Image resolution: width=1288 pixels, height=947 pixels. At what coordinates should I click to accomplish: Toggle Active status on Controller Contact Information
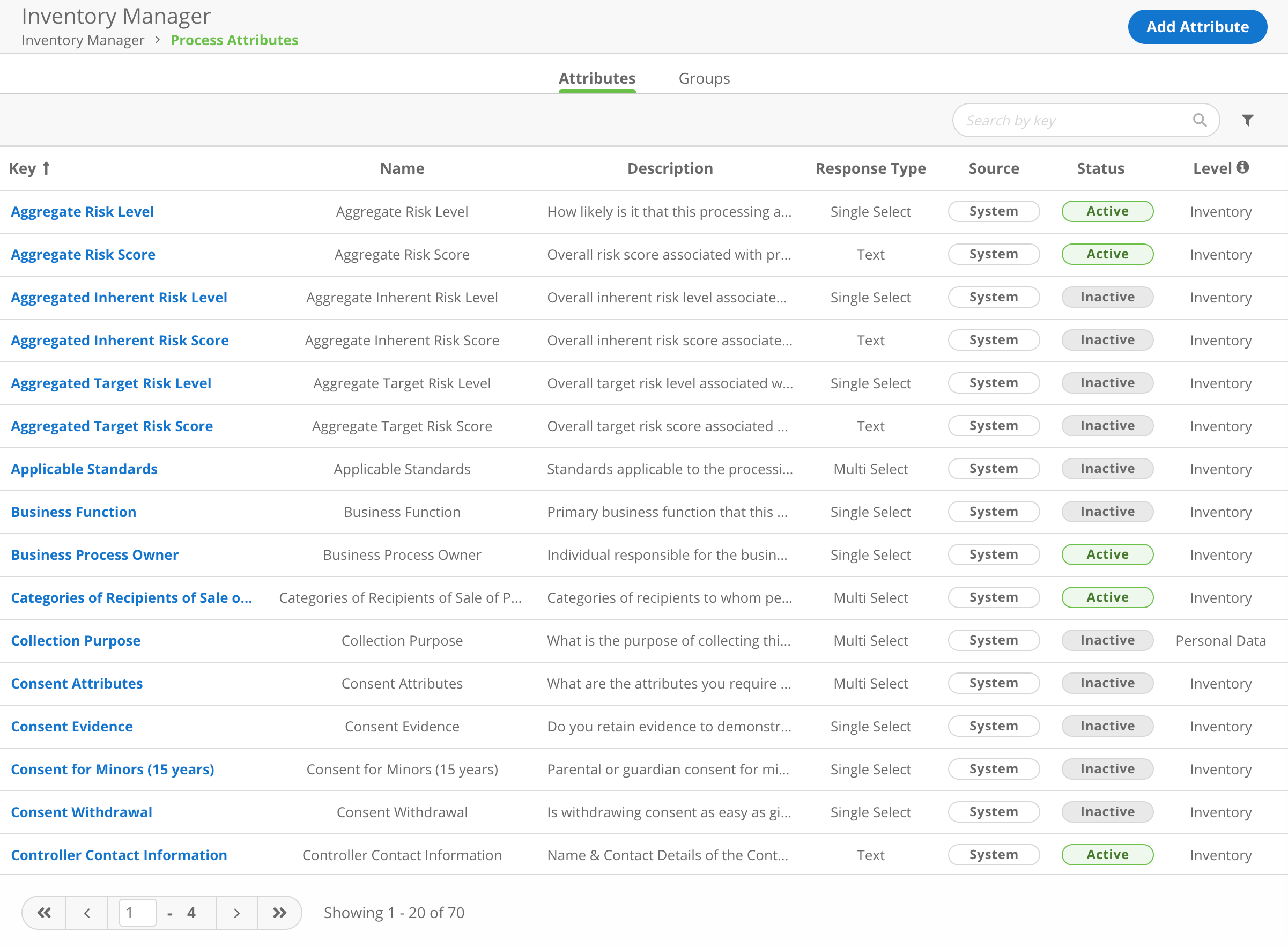click(x=1107, y=855)
